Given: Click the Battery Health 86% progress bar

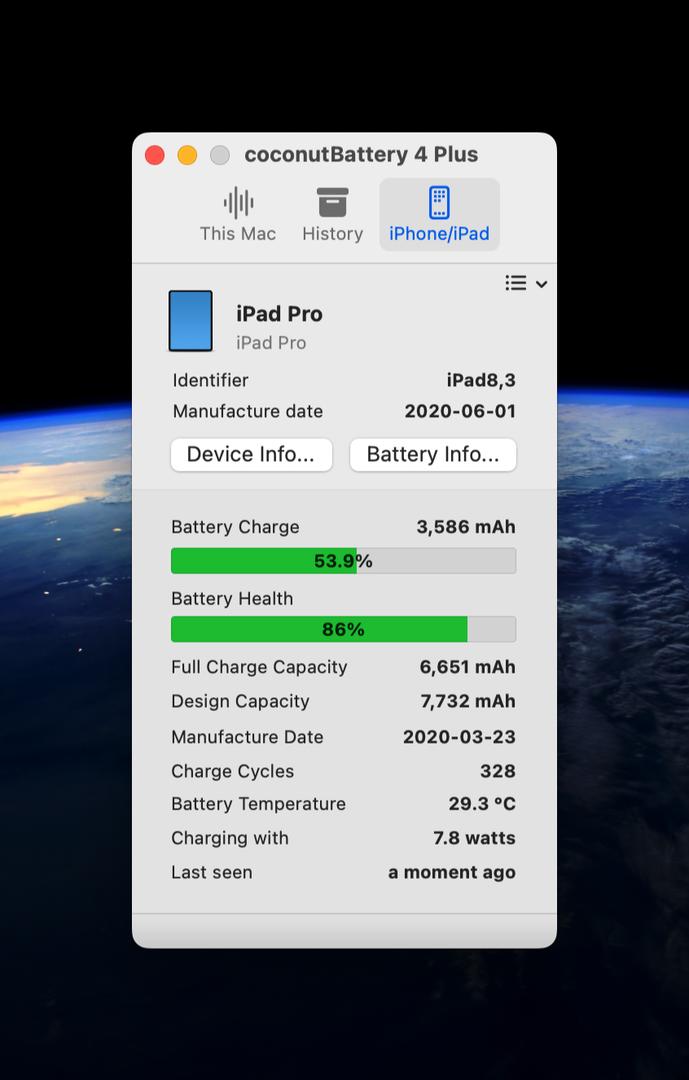Looking at the screenshot, I should click(x=343, y=630).
